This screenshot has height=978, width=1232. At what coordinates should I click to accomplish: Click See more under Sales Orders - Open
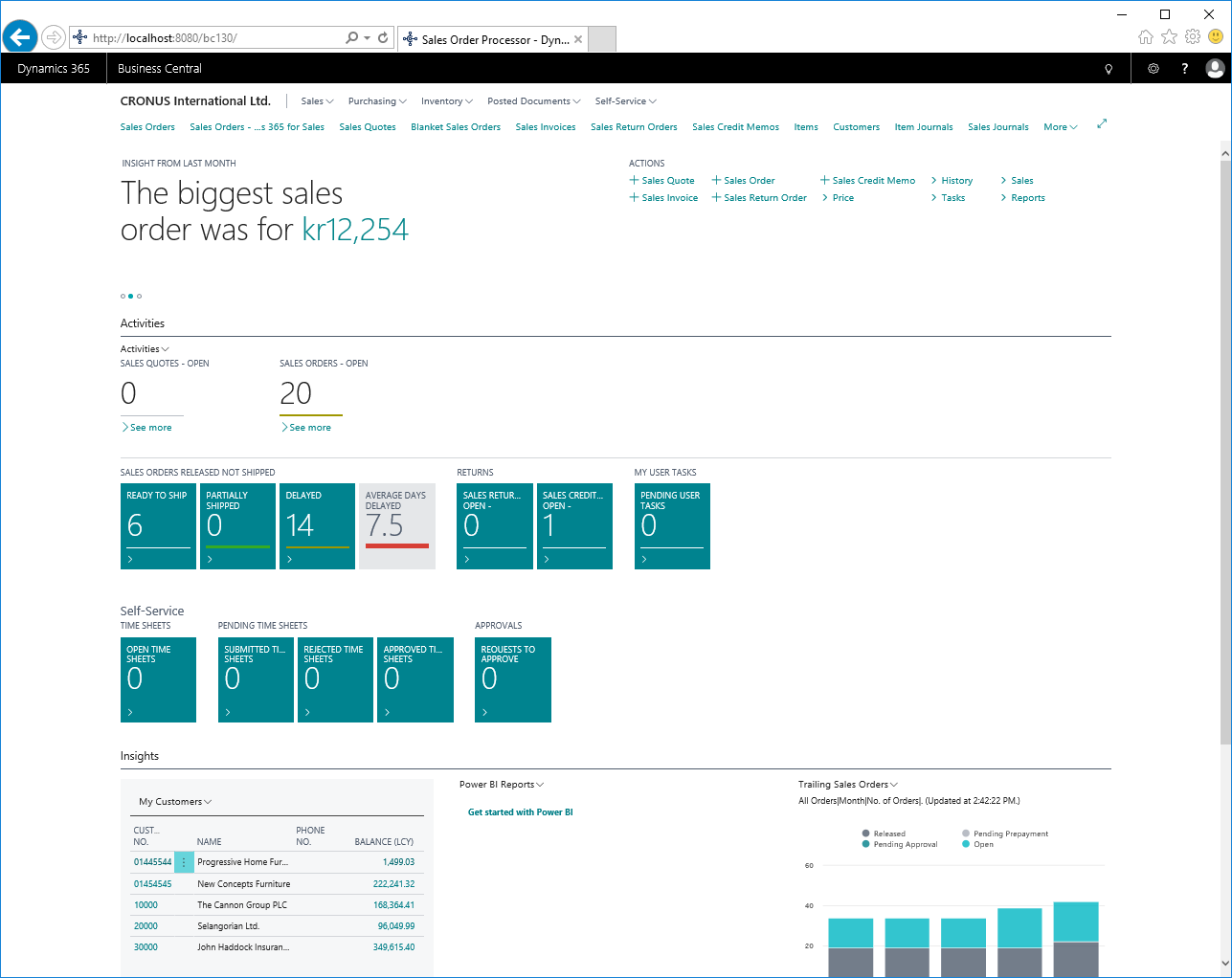(306, 428)
